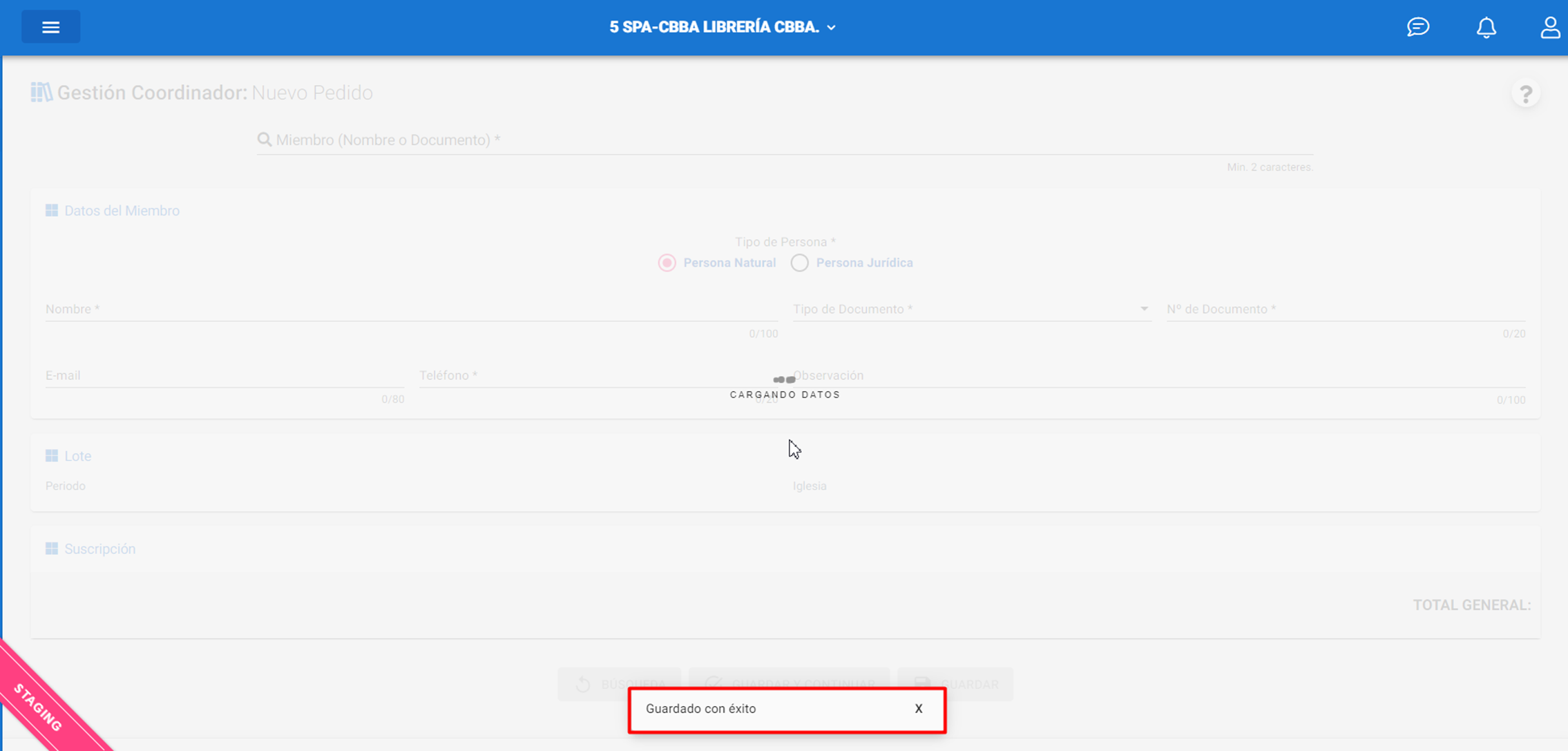Click the Guardar button
Image resolution: width=1568 pixels, height=751 pixels.
click(955, 684)
